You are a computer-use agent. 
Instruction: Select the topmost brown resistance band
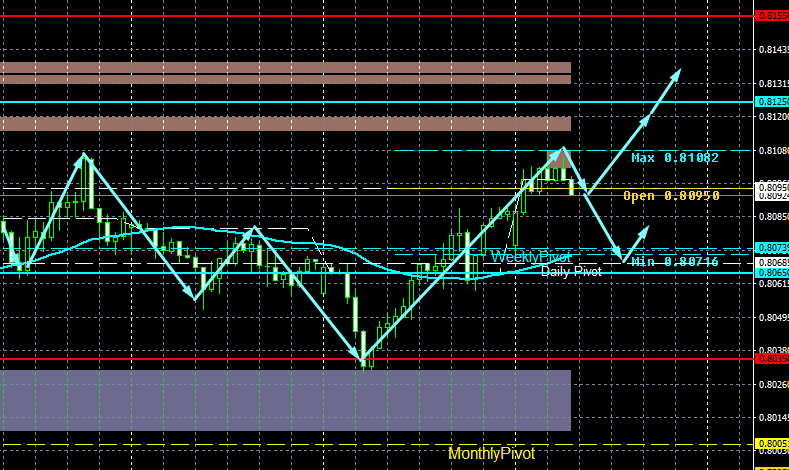[285, 67]
